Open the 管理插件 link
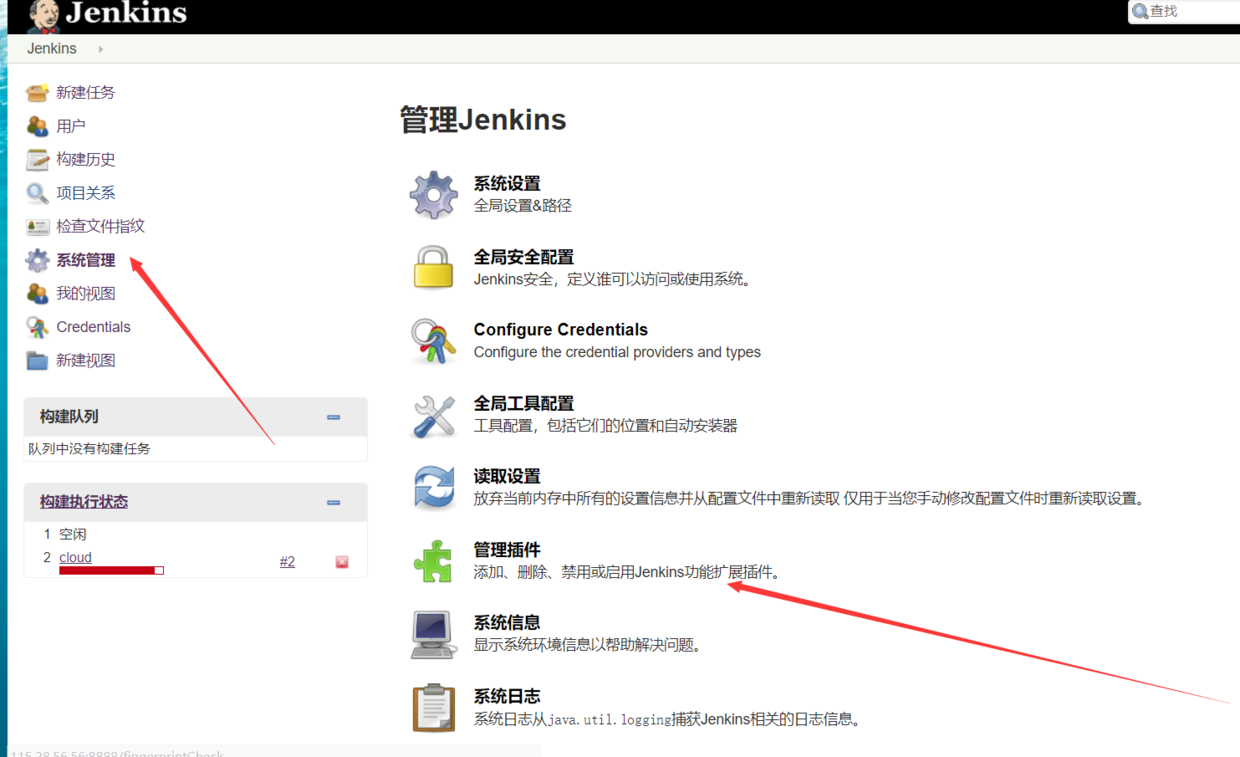 point(507,550)
